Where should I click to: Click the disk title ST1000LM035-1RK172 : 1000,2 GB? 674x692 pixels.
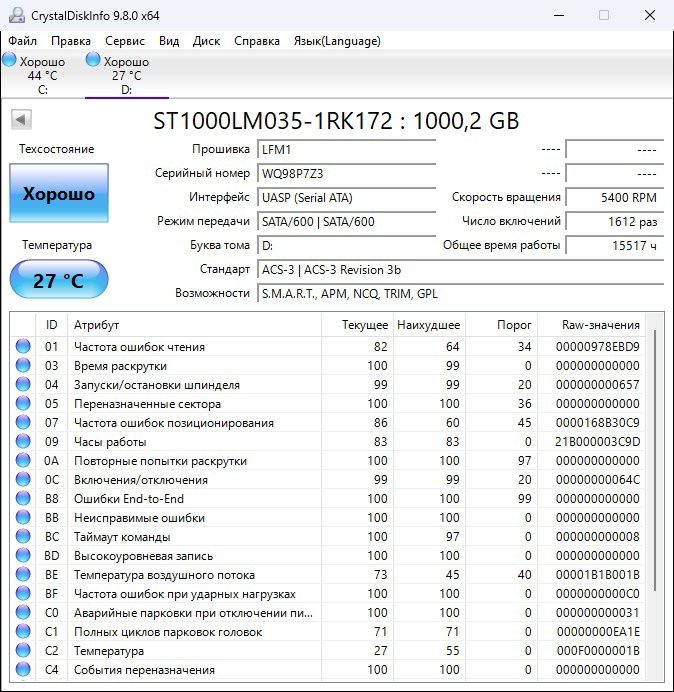(x=336, y=121)
